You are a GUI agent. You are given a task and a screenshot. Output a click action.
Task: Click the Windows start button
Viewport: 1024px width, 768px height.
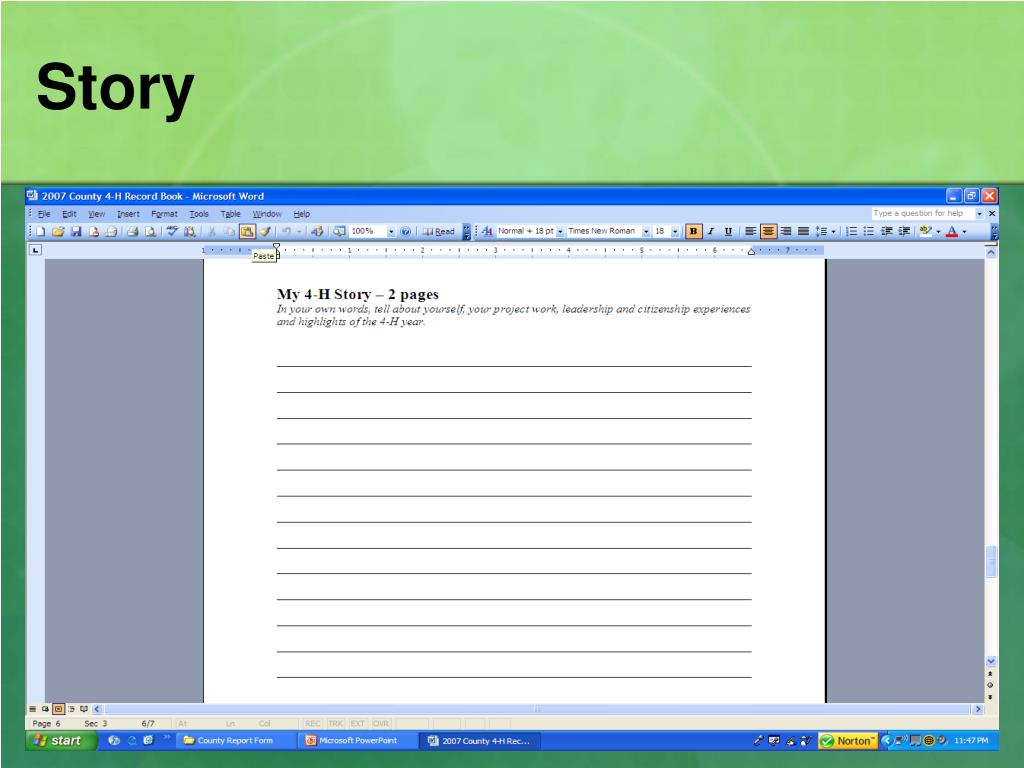click(x=60, y=740)
